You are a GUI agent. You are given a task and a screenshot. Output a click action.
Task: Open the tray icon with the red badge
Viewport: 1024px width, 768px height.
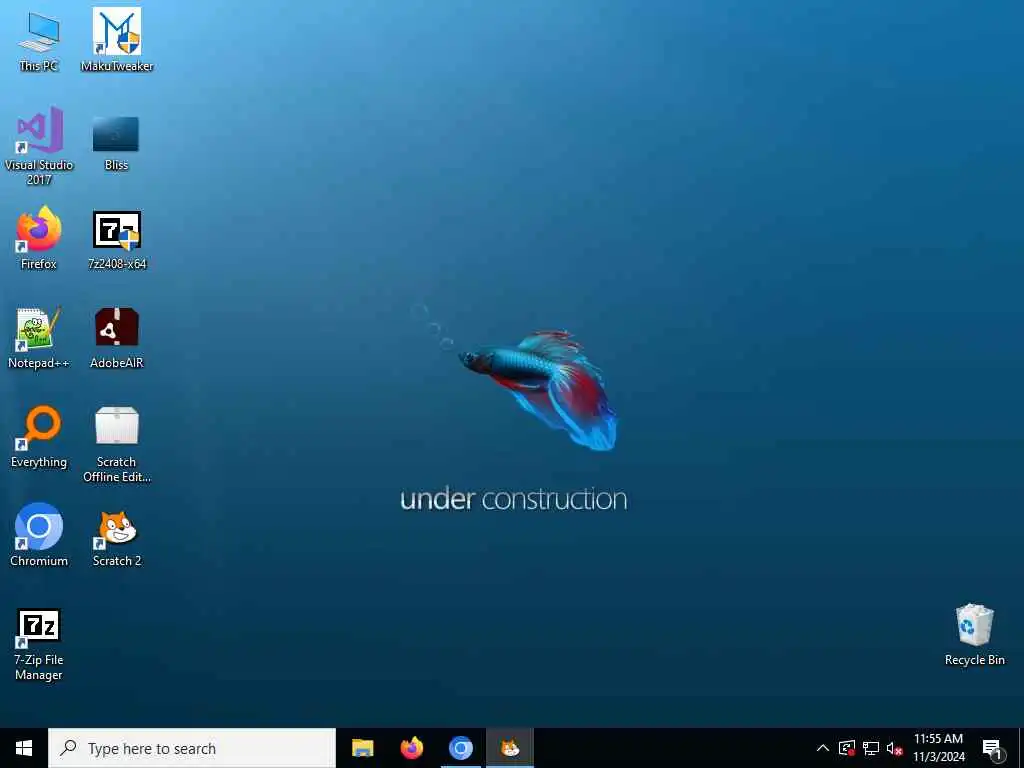pos(847,748)
